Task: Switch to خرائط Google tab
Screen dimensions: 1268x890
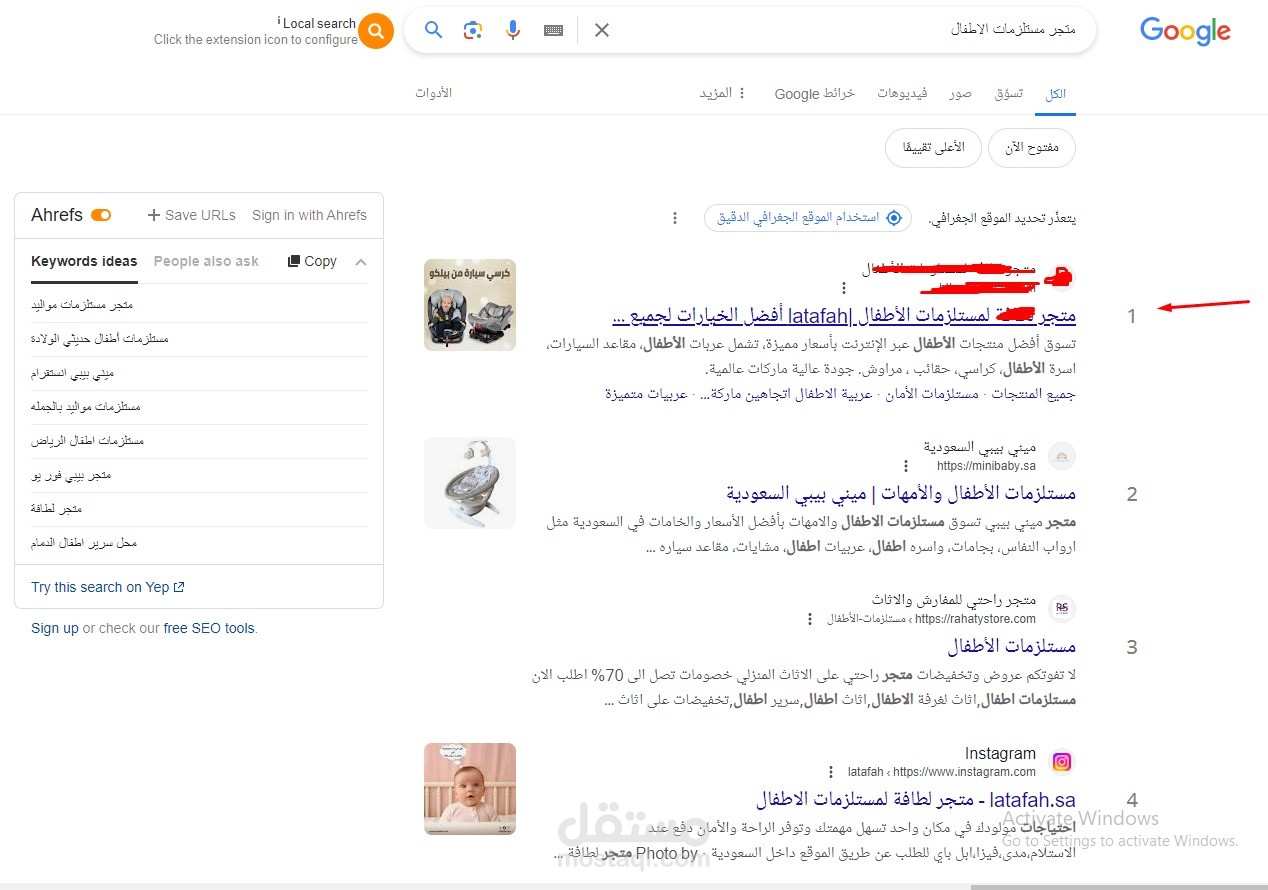Action: click(814, 93)
